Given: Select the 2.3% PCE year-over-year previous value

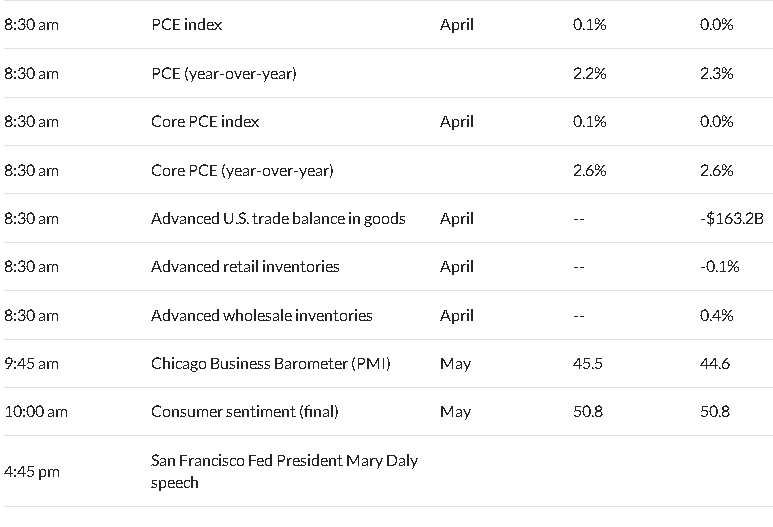Looking at the screenshot, I should [716, 73].
